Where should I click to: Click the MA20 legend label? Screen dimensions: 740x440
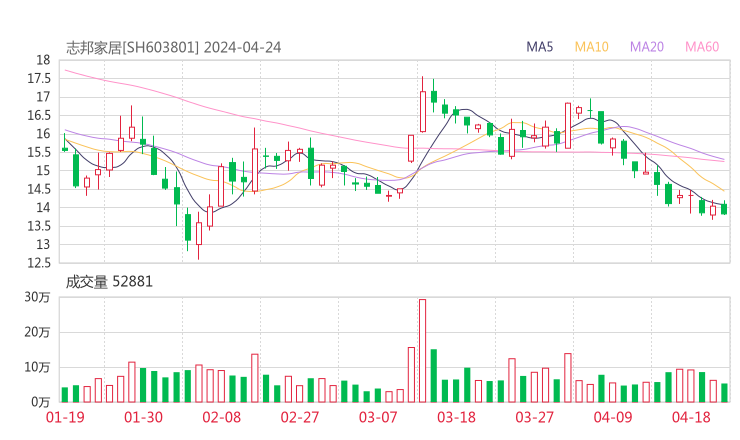point(647,47)
